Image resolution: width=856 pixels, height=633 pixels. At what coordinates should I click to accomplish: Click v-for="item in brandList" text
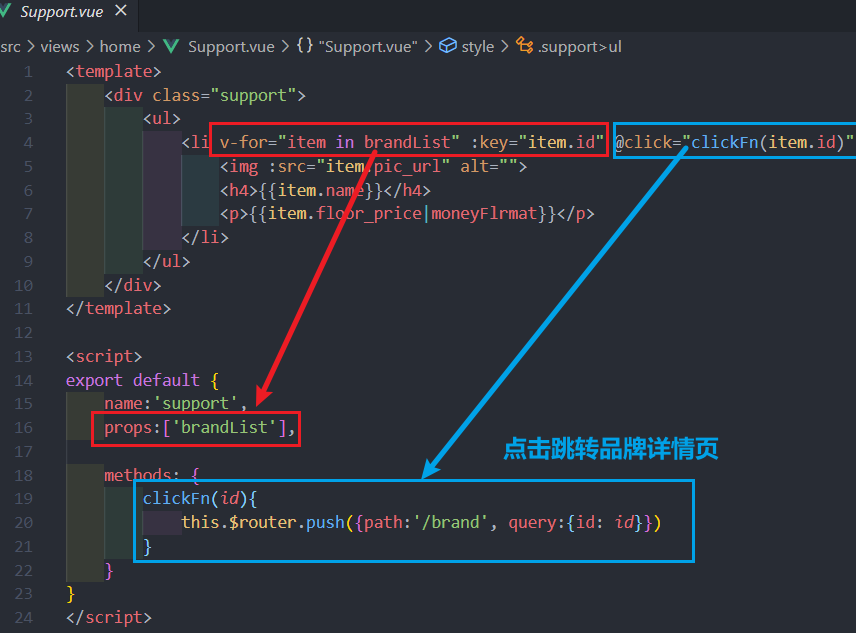tap(340, 142)
